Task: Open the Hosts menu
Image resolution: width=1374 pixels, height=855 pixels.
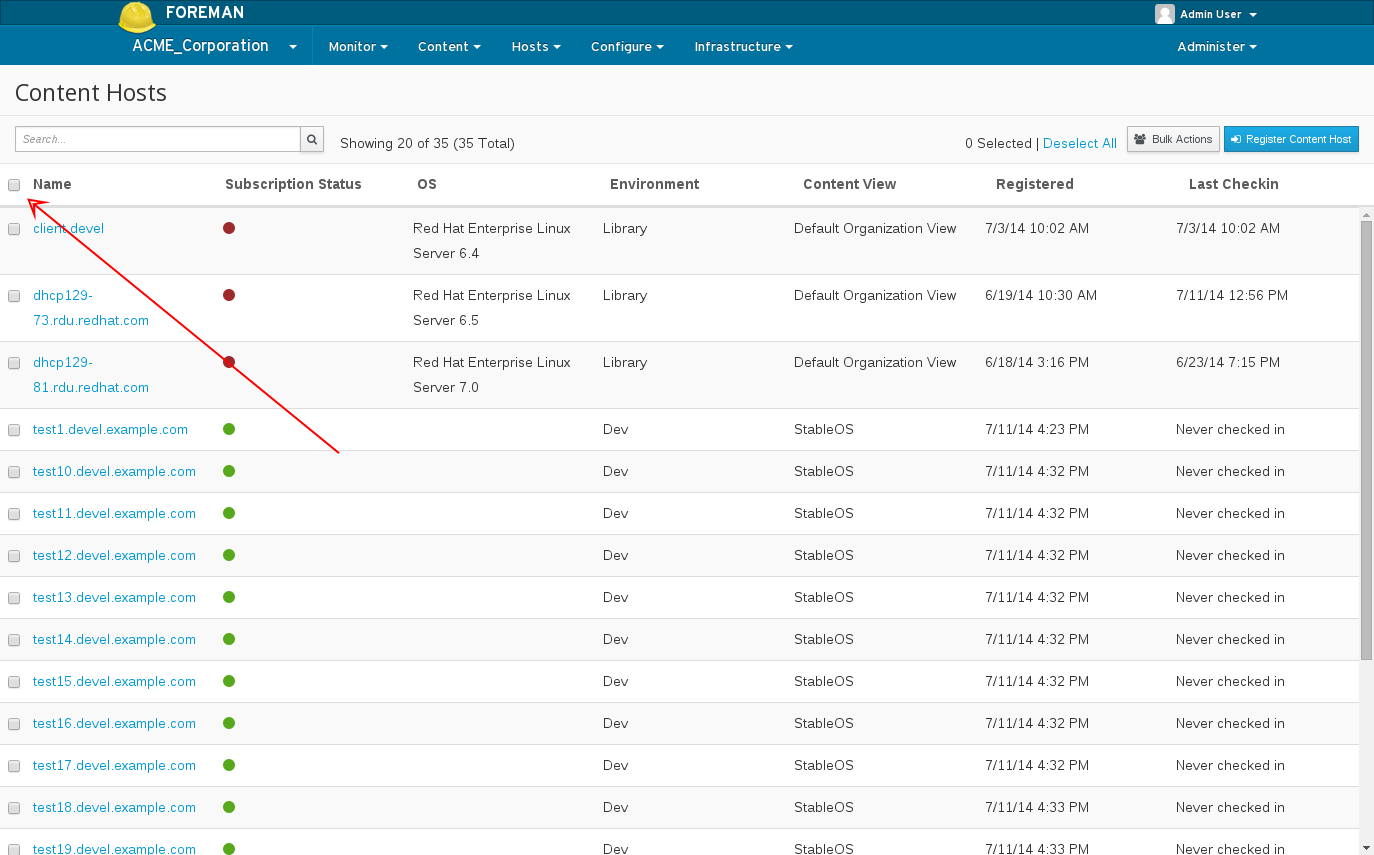Action: [x=536, y=47]
